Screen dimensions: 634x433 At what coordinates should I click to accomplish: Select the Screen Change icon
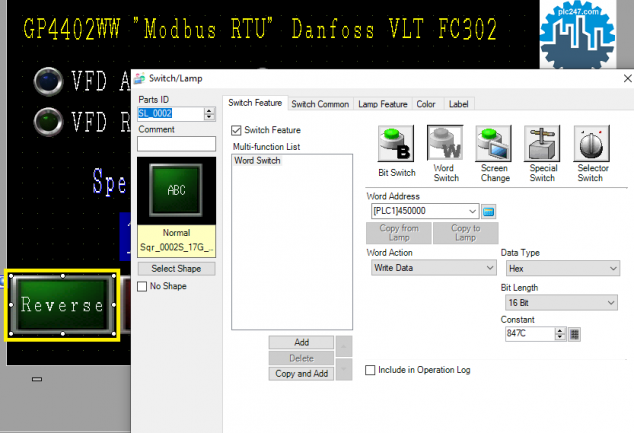point(493,143)
